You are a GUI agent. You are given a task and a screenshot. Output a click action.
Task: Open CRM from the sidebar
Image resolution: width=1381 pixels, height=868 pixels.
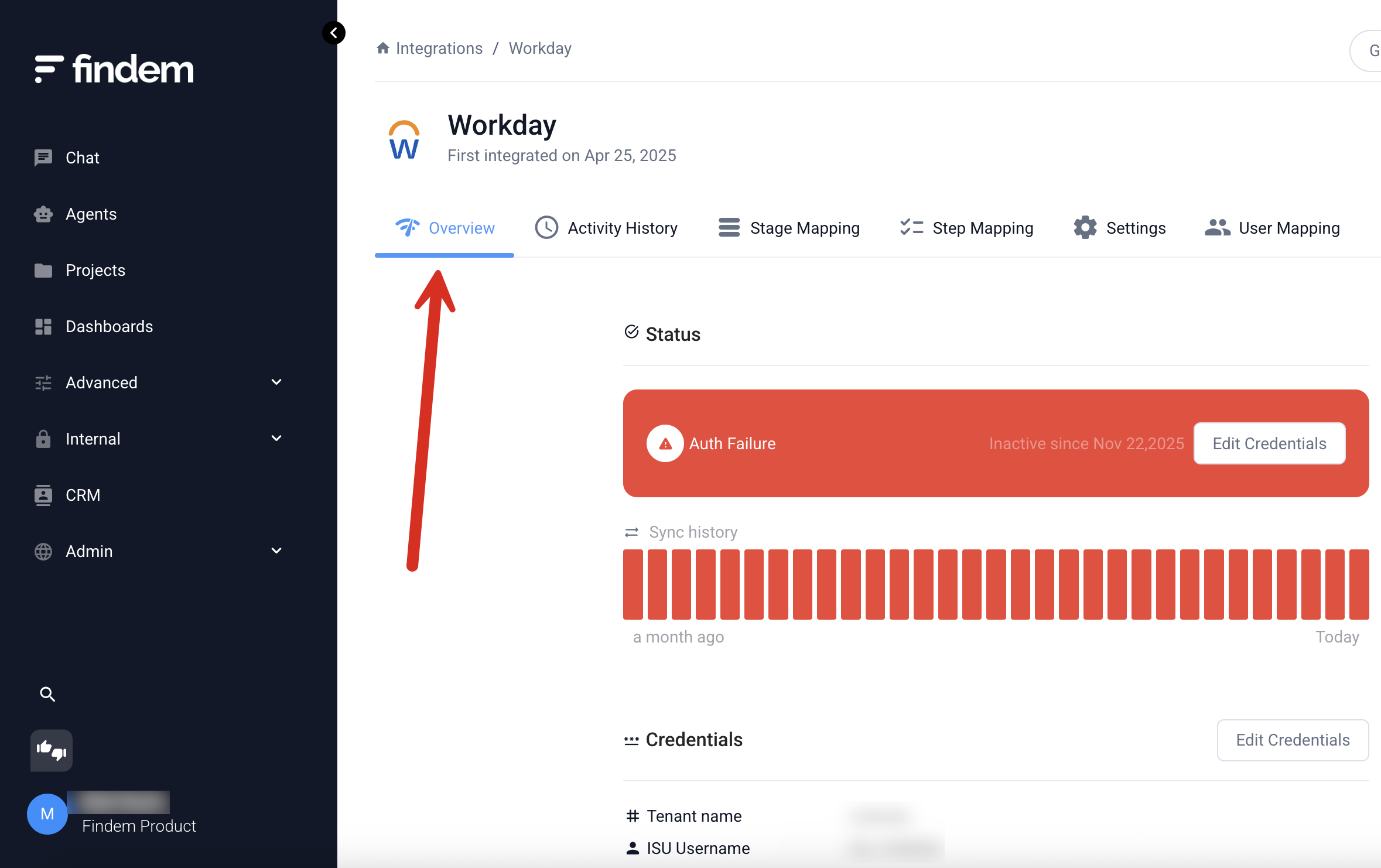click(x=83, y=495)
